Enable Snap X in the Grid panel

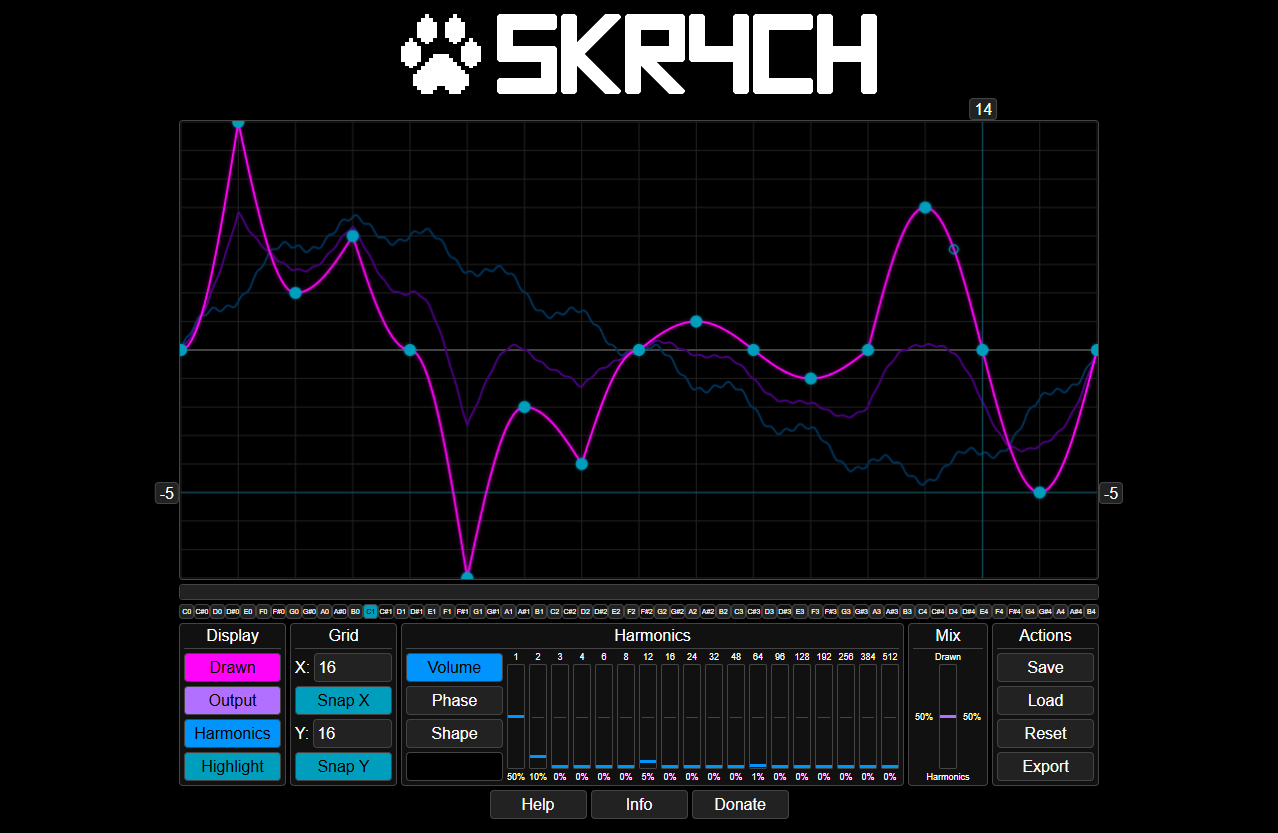343,700
